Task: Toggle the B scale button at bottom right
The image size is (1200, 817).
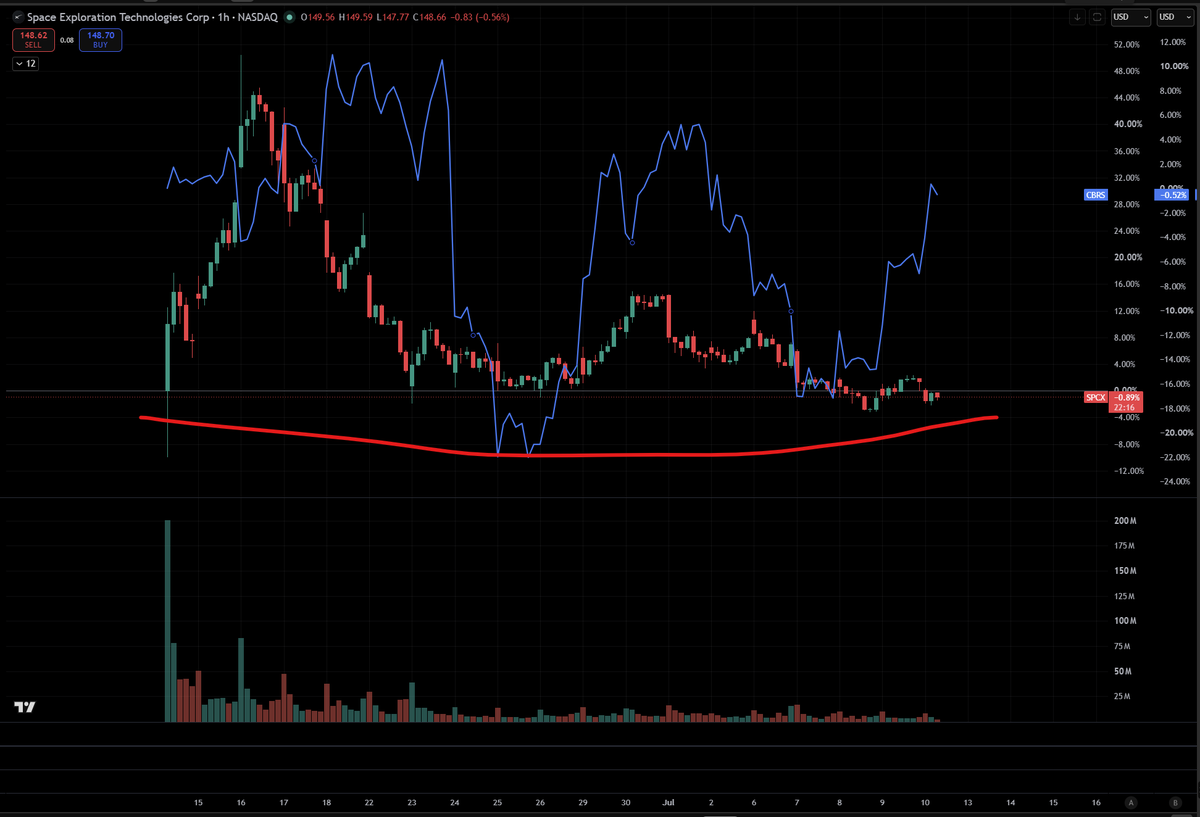Action: pyautogui.click(x=1174, y=803)
